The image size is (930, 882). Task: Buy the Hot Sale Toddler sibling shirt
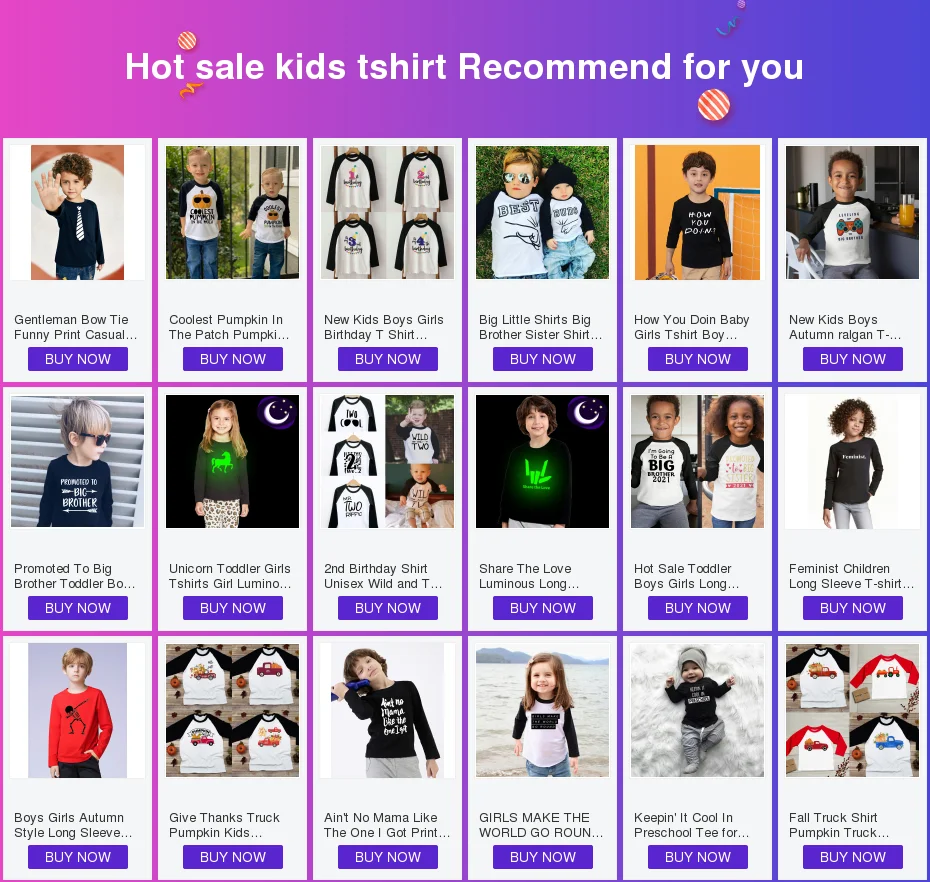point(698,608)
